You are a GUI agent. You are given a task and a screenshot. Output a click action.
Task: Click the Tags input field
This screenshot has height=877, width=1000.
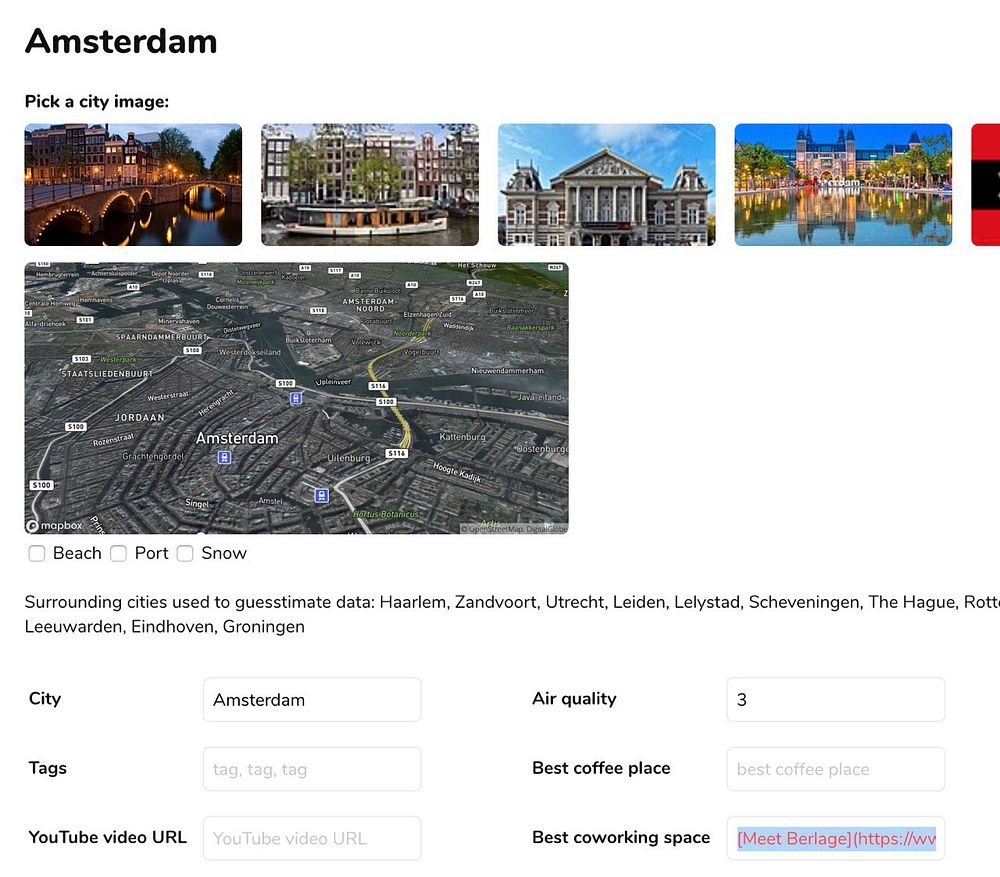(x=312, y=769)
